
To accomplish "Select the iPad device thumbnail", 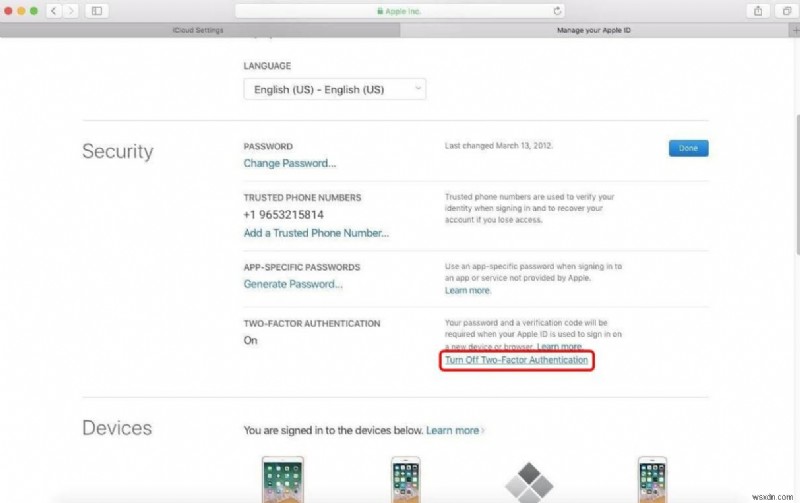I will coord(283,480).
